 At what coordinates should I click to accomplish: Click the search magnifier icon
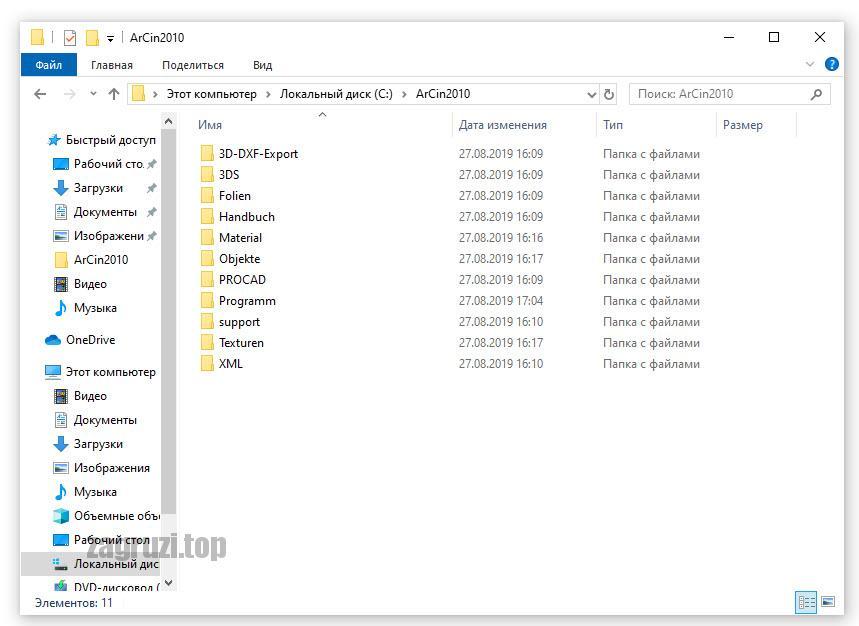816,94
